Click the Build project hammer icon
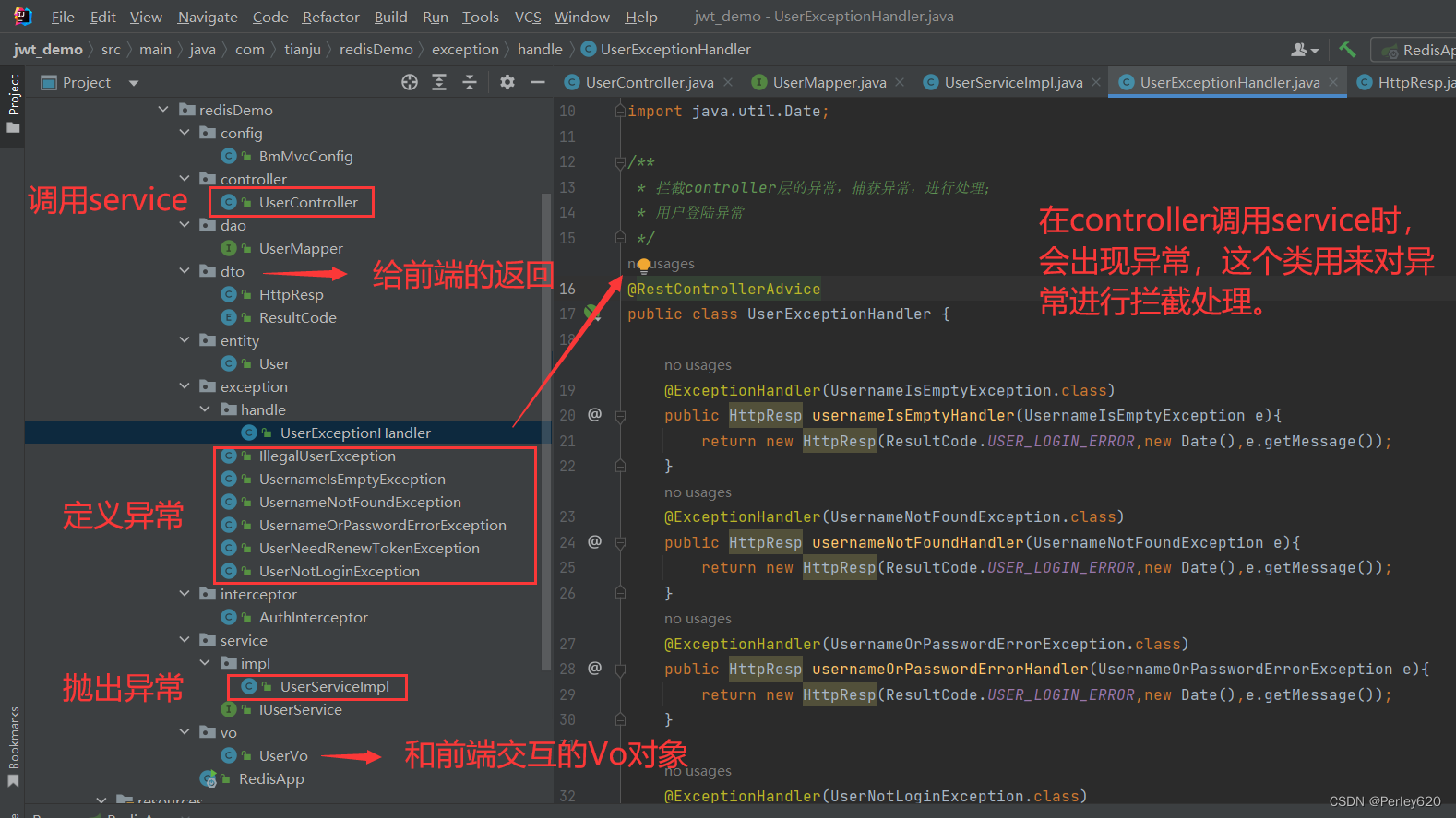 click(x=1347, y=50)
